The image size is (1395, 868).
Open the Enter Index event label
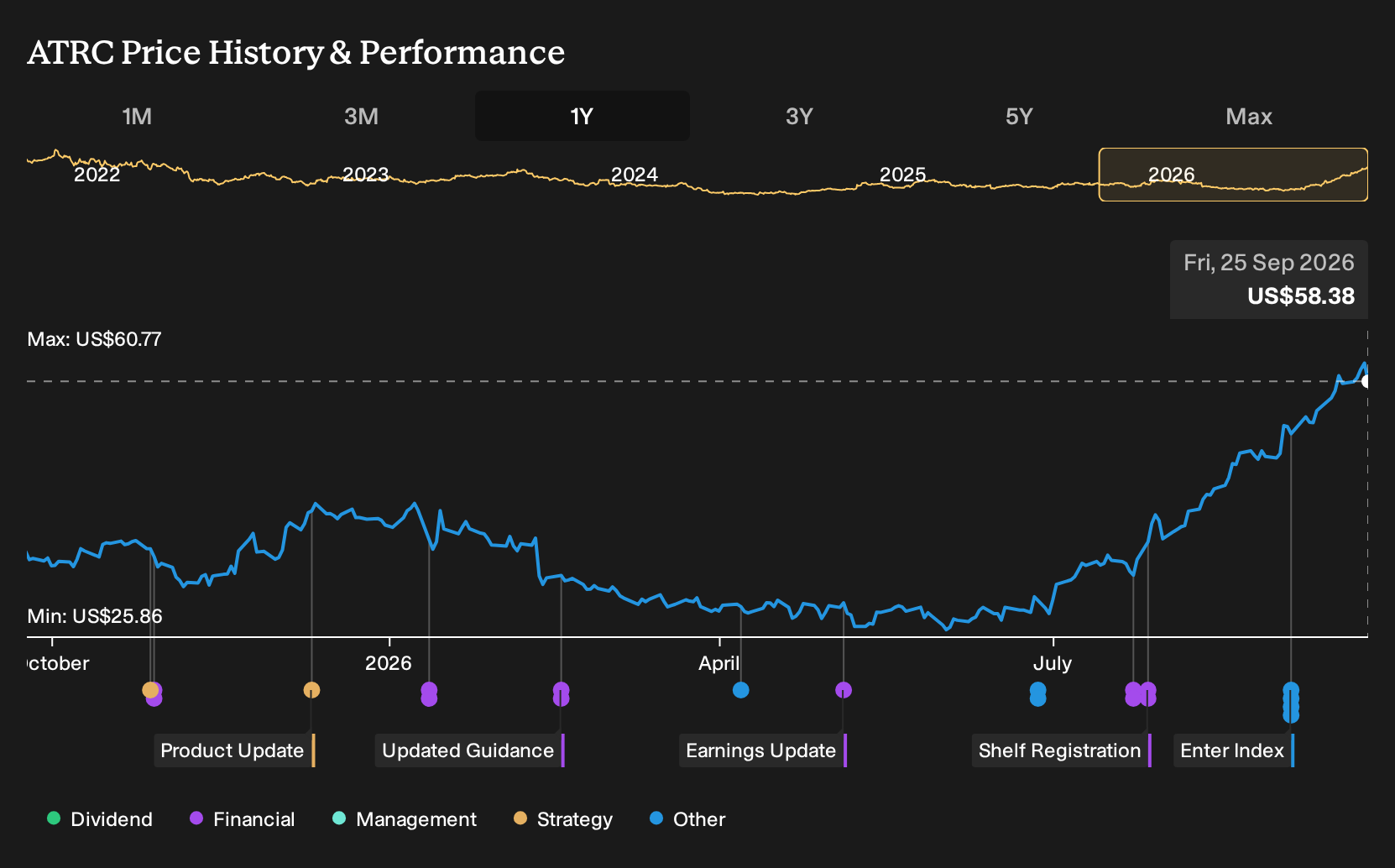point(1234,750)
